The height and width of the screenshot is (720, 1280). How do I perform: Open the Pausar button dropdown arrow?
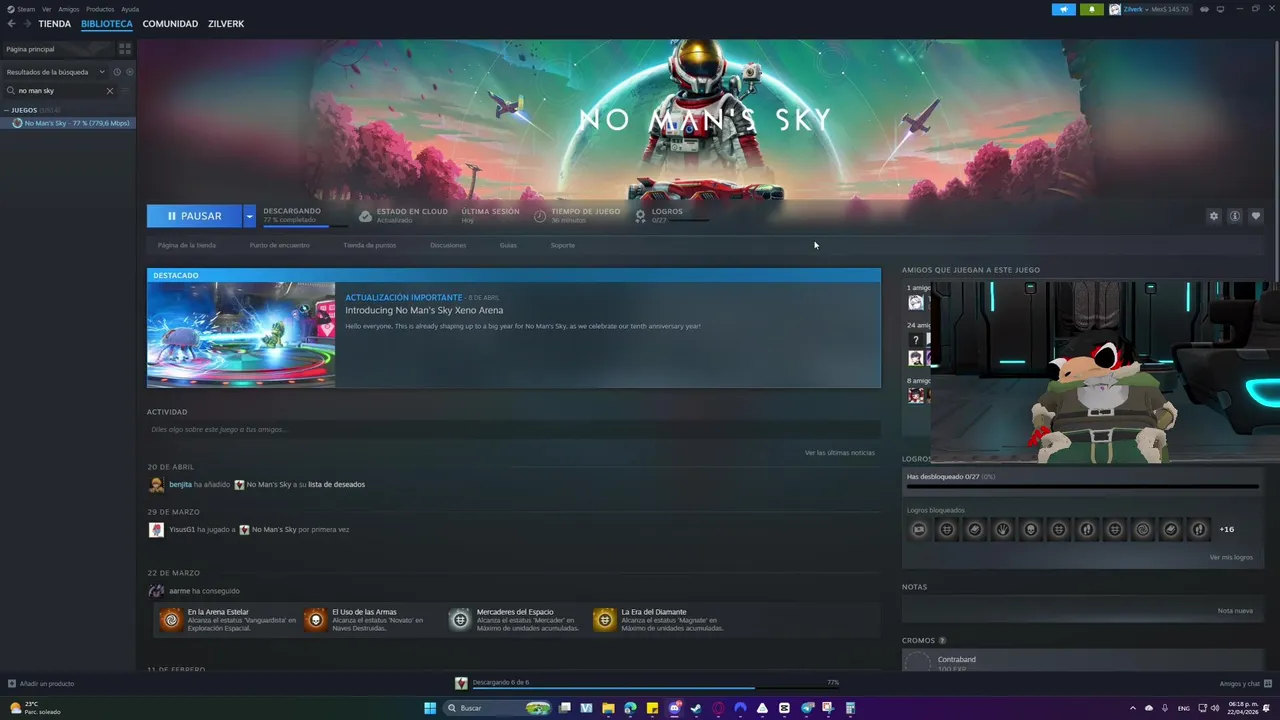pos(249,216)
